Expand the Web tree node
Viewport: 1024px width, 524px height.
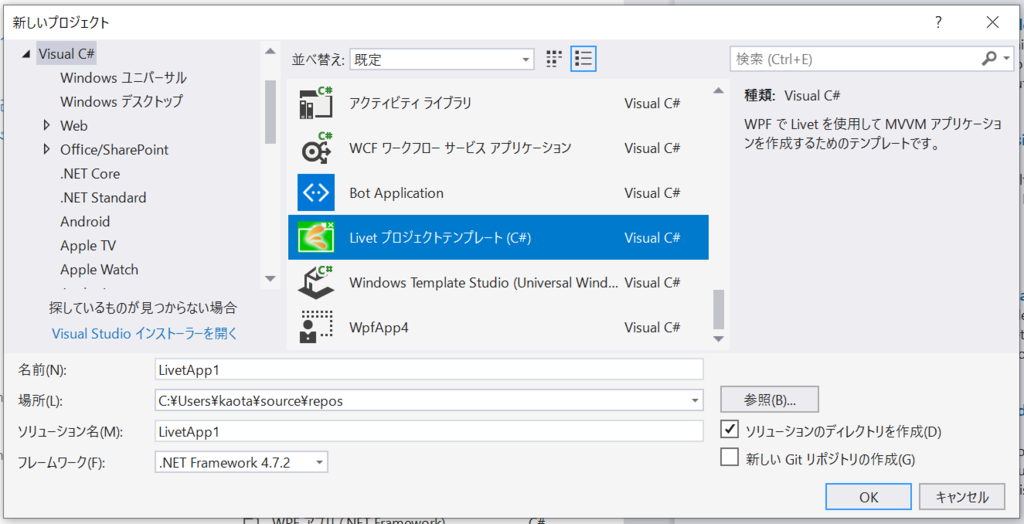point(46,125)
